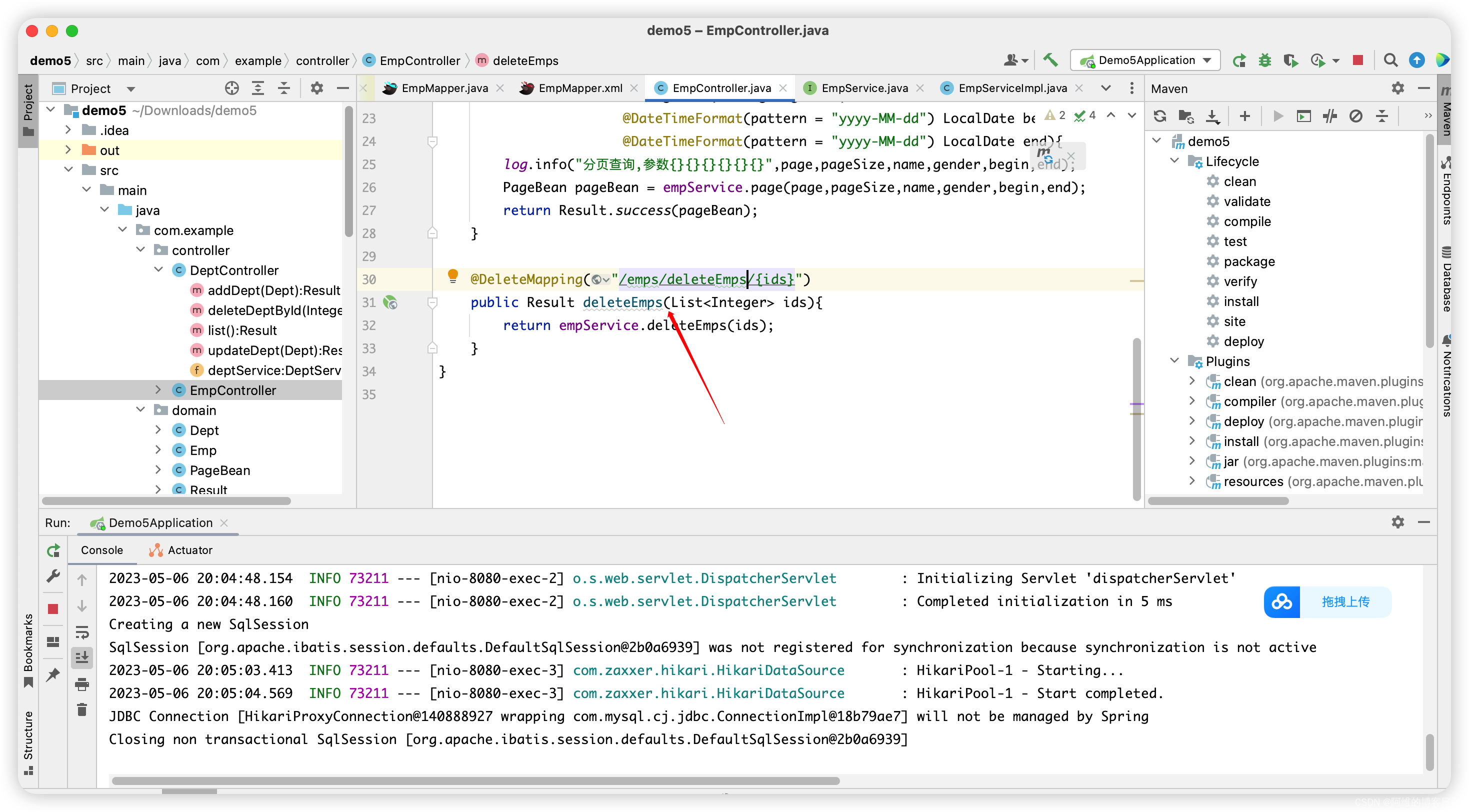Toggle skip tests mode in Maven toolbar

click(1330, 116)
